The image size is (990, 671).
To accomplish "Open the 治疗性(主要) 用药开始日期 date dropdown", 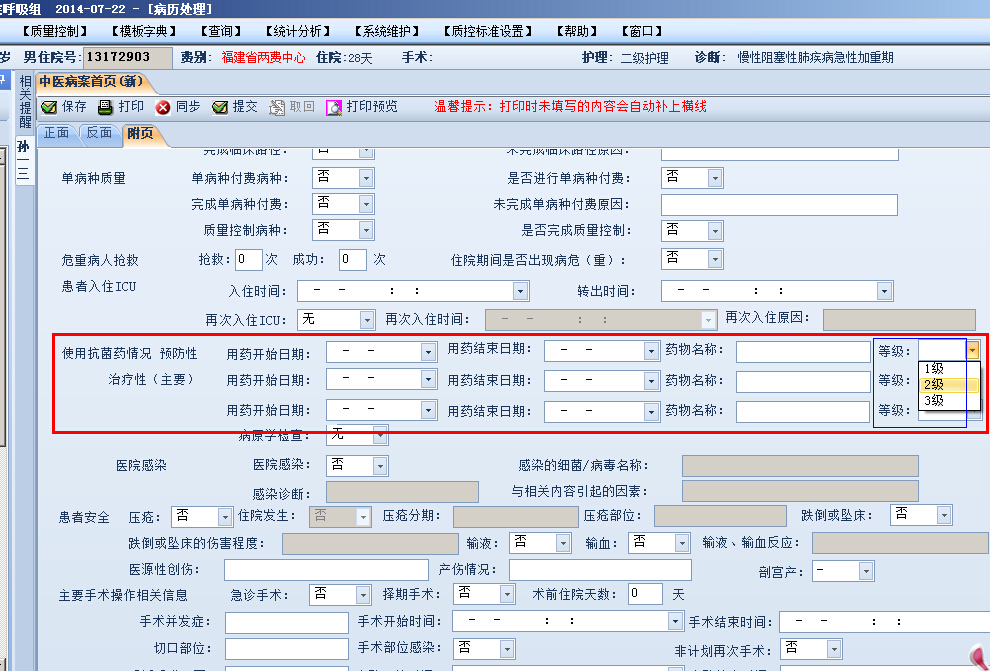I will (428, 379).
